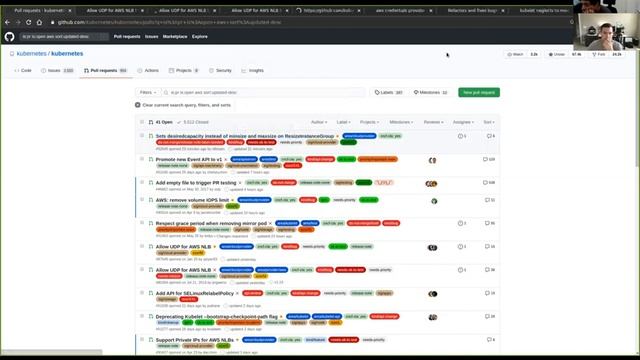Viewport: 640px width, 360px height.
Task: Click reviewer avatars on Promote new Event API row
Action: [432, 160]
